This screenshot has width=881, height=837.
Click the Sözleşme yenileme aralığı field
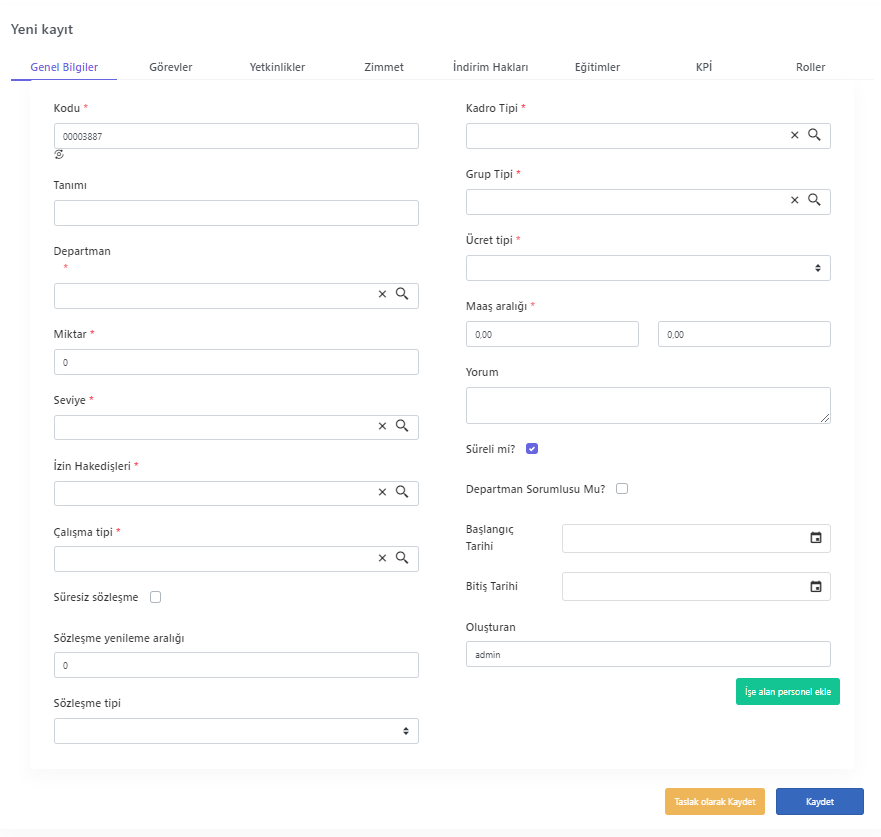236,665
